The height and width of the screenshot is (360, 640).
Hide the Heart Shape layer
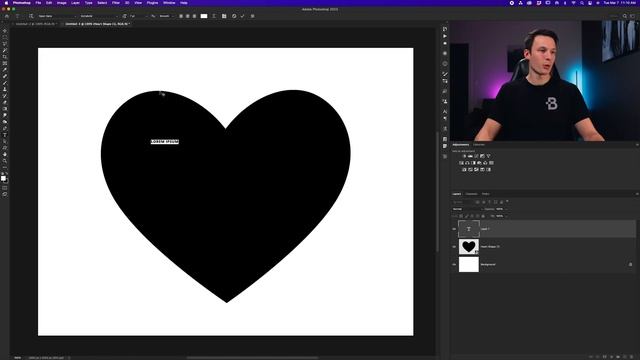pos(454,247)
